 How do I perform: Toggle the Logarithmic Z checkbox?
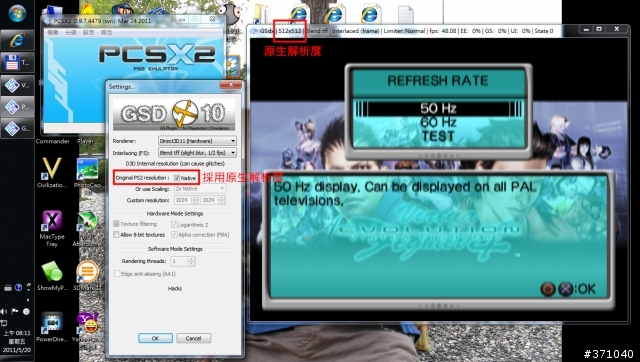coord(174,224)
